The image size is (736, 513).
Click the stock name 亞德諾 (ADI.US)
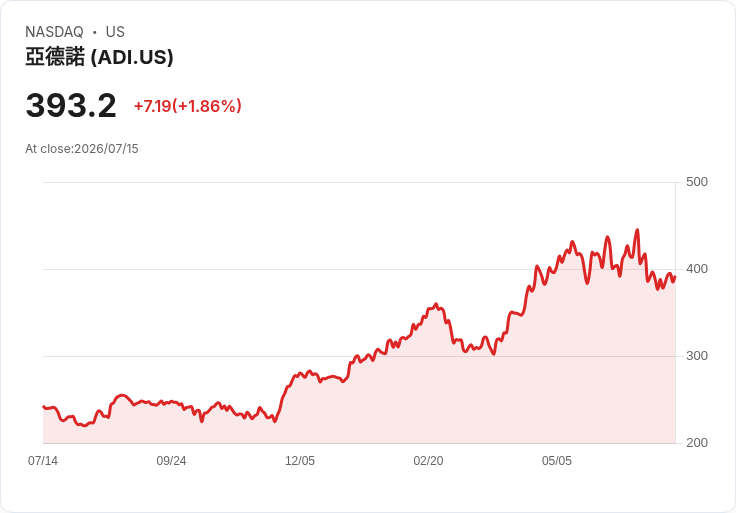[100, 57]
